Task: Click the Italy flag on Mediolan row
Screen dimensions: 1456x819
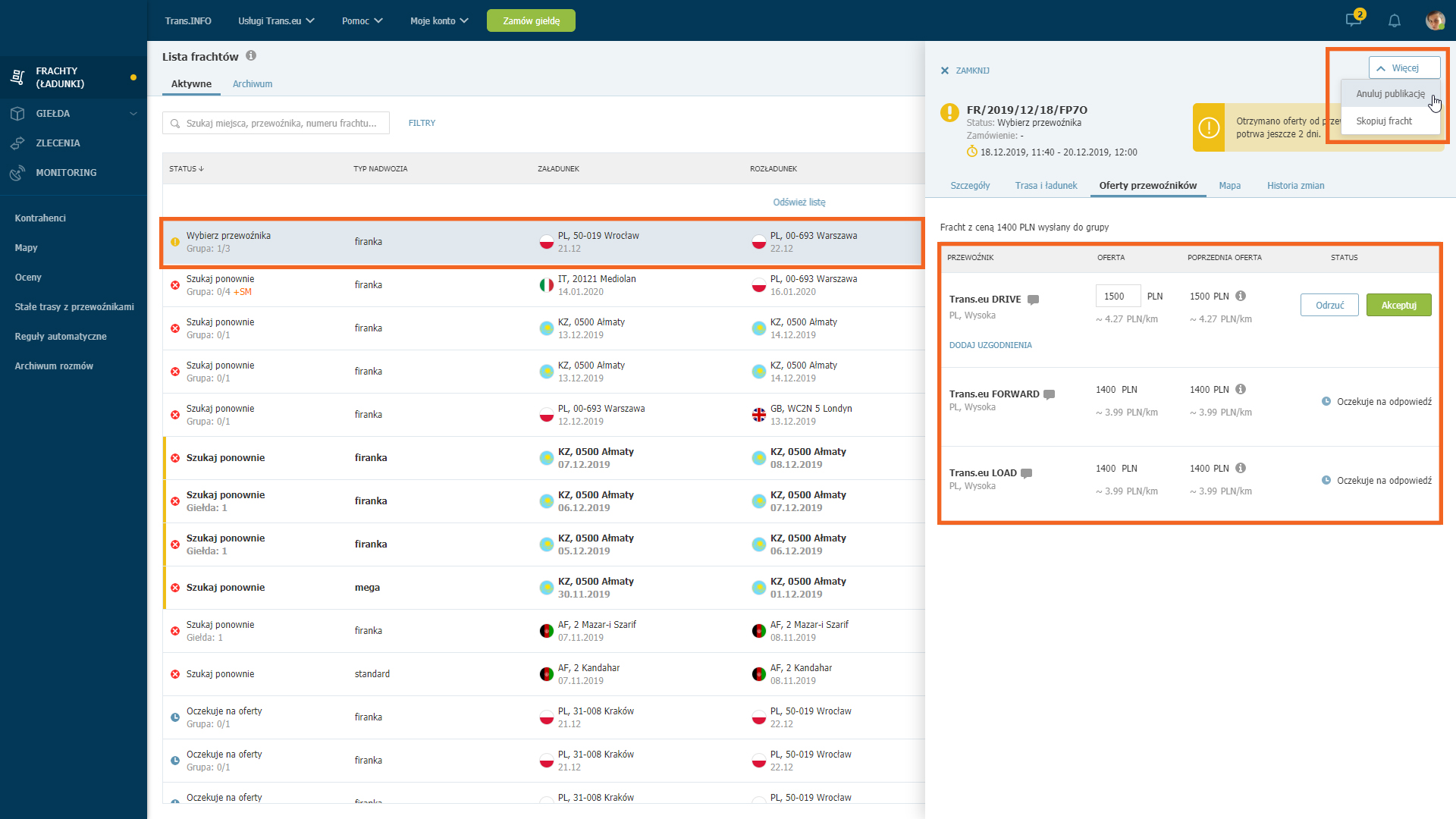Action: [546, 285]
